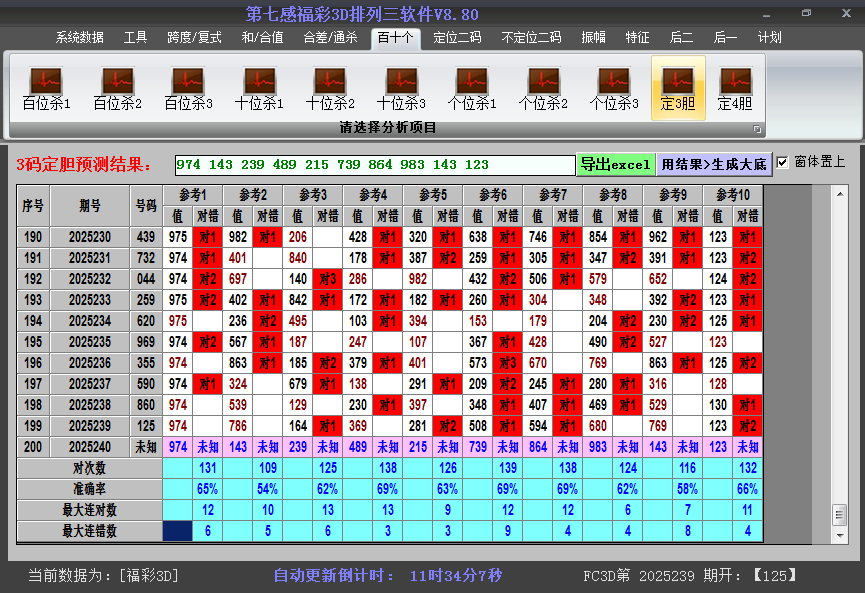The image size is (865, 593).
Task: Open the 定4胆 analysis icon
Action: [735, 88]
